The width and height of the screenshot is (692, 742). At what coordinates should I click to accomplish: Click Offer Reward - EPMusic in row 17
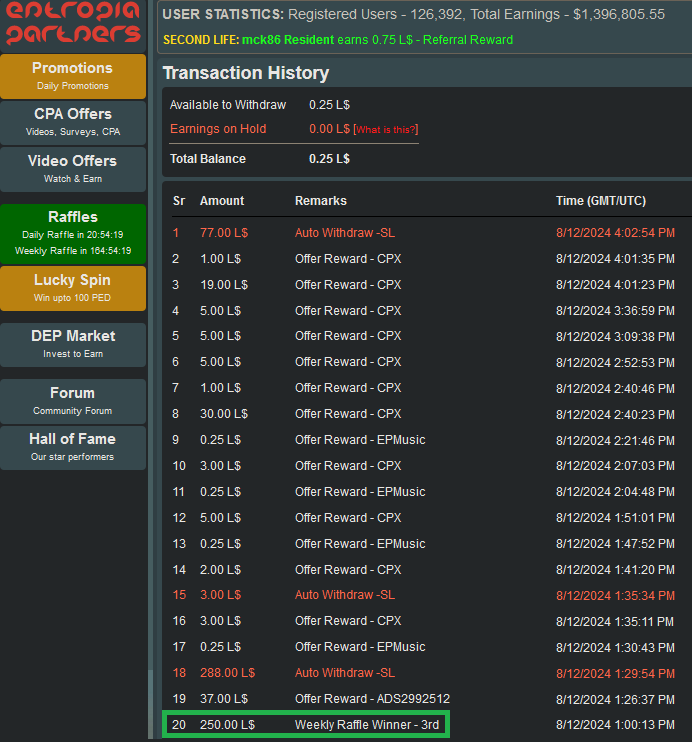tap(360, 647)
